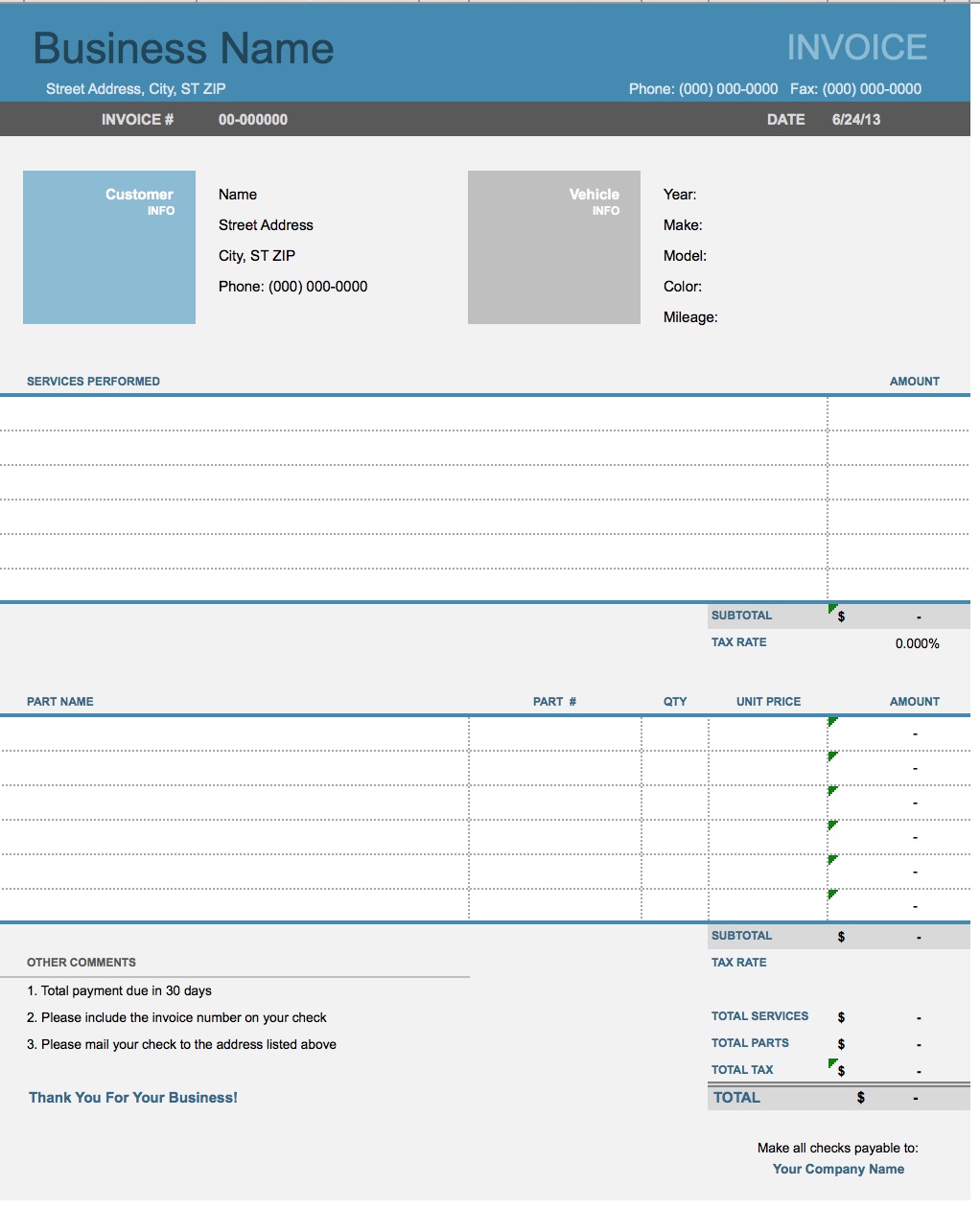This screenshot has height=1210, width=980.
Task: Select the parts subtotal dollar amount cell
Action: 898,937
